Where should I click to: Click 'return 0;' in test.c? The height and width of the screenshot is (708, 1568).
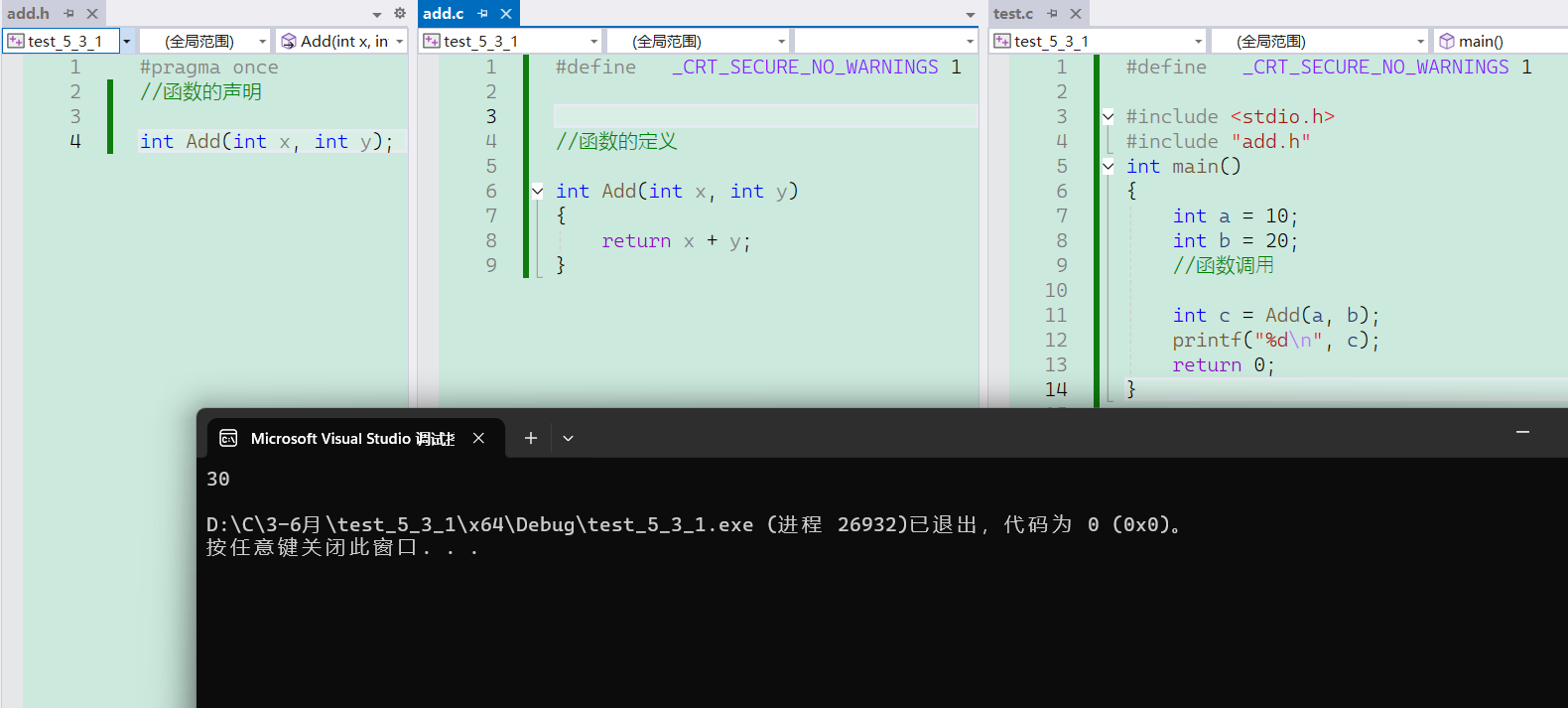pos(1223,365)
